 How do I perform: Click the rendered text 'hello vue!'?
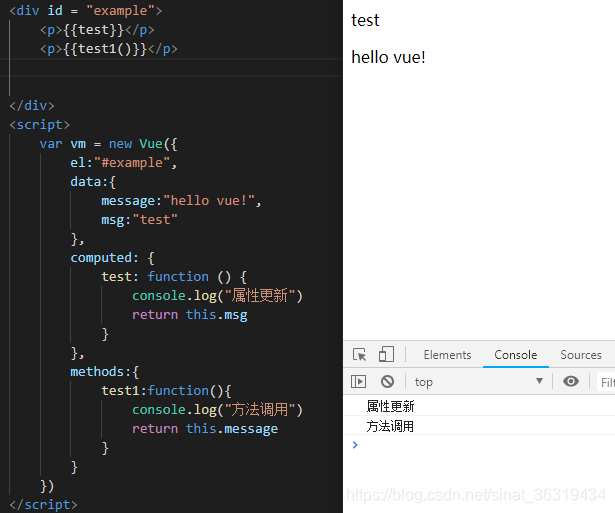(x=388, y=57)
